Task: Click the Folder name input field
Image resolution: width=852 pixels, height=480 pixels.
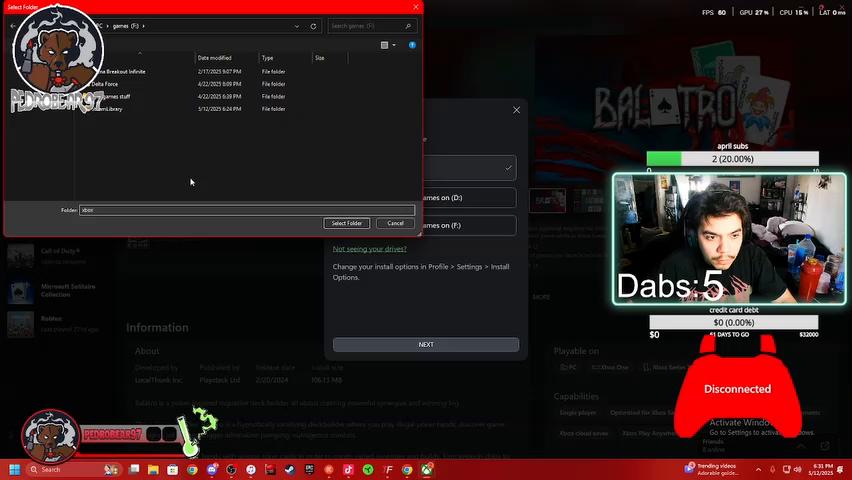Action: [x=247, y=210]
